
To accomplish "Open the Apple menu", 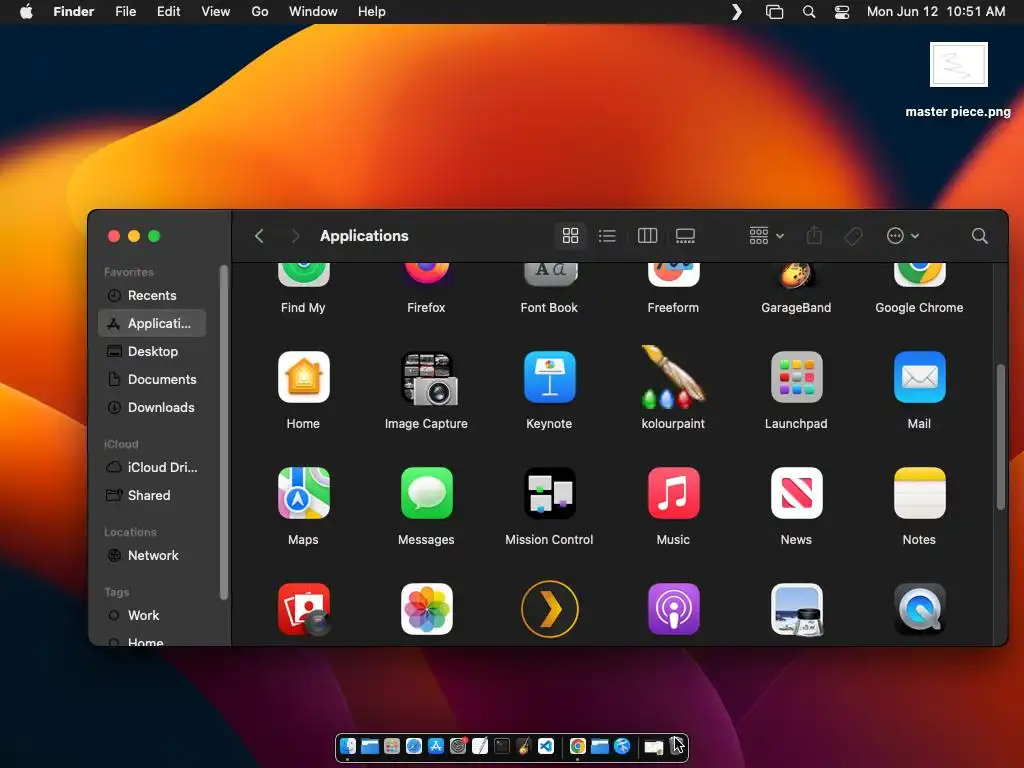I will pyautogui.click(x=26, y=12).
